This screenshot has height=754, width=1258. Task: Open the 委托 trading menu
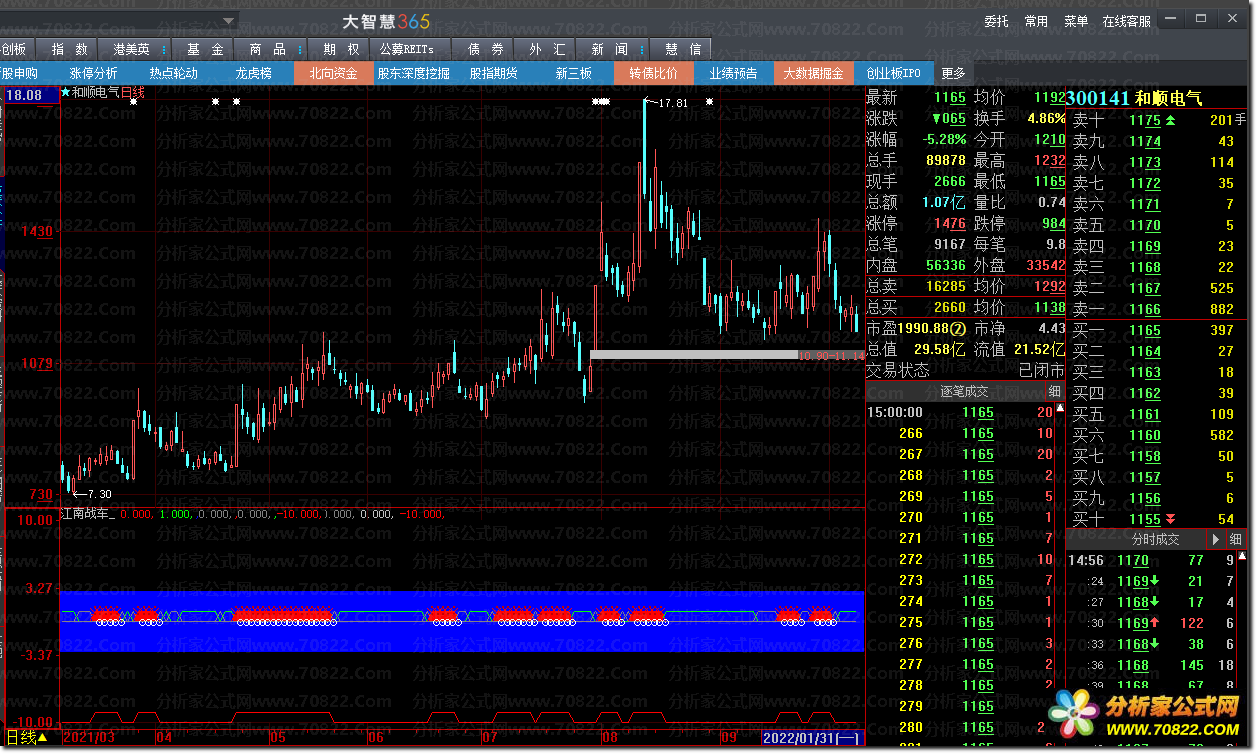point(996,21)
